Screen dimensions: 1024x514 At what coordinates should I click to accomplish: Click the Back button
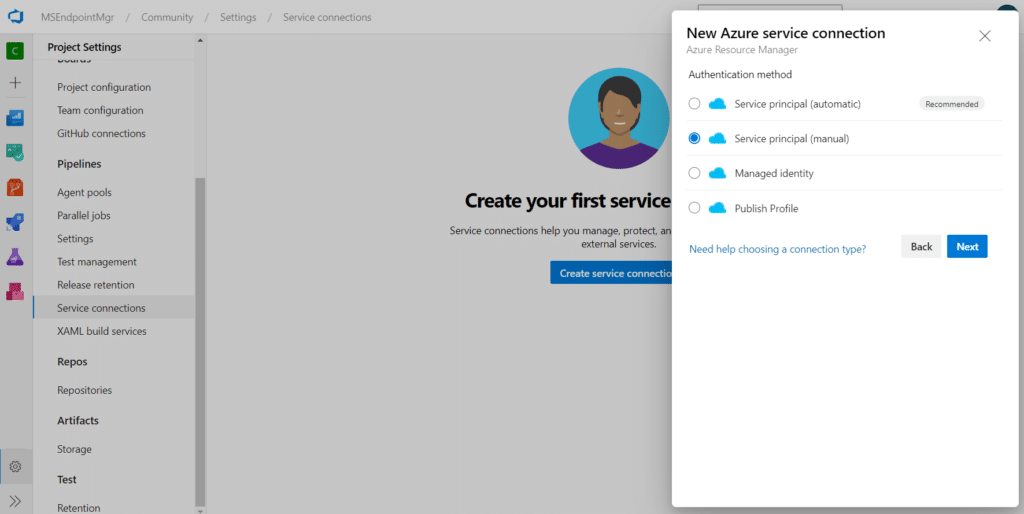921,246
